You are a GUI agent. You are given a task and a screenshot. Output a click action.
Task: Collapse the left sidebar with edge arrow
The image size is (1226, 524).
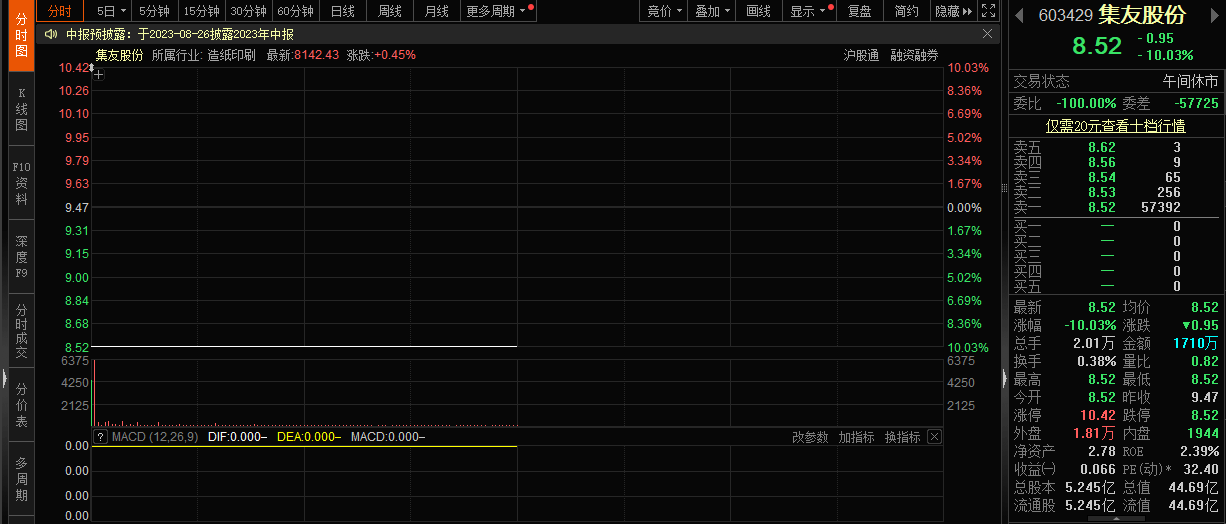click(x=4, y=378)
